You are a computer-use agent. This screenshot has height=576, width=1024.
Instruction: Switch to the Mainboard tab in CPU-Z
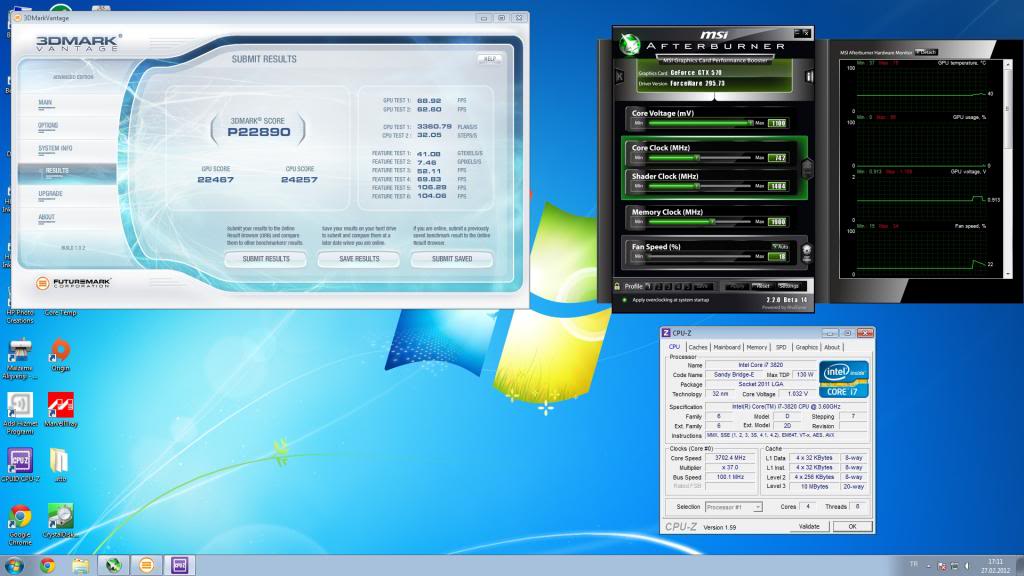click(x=727, y=347)
